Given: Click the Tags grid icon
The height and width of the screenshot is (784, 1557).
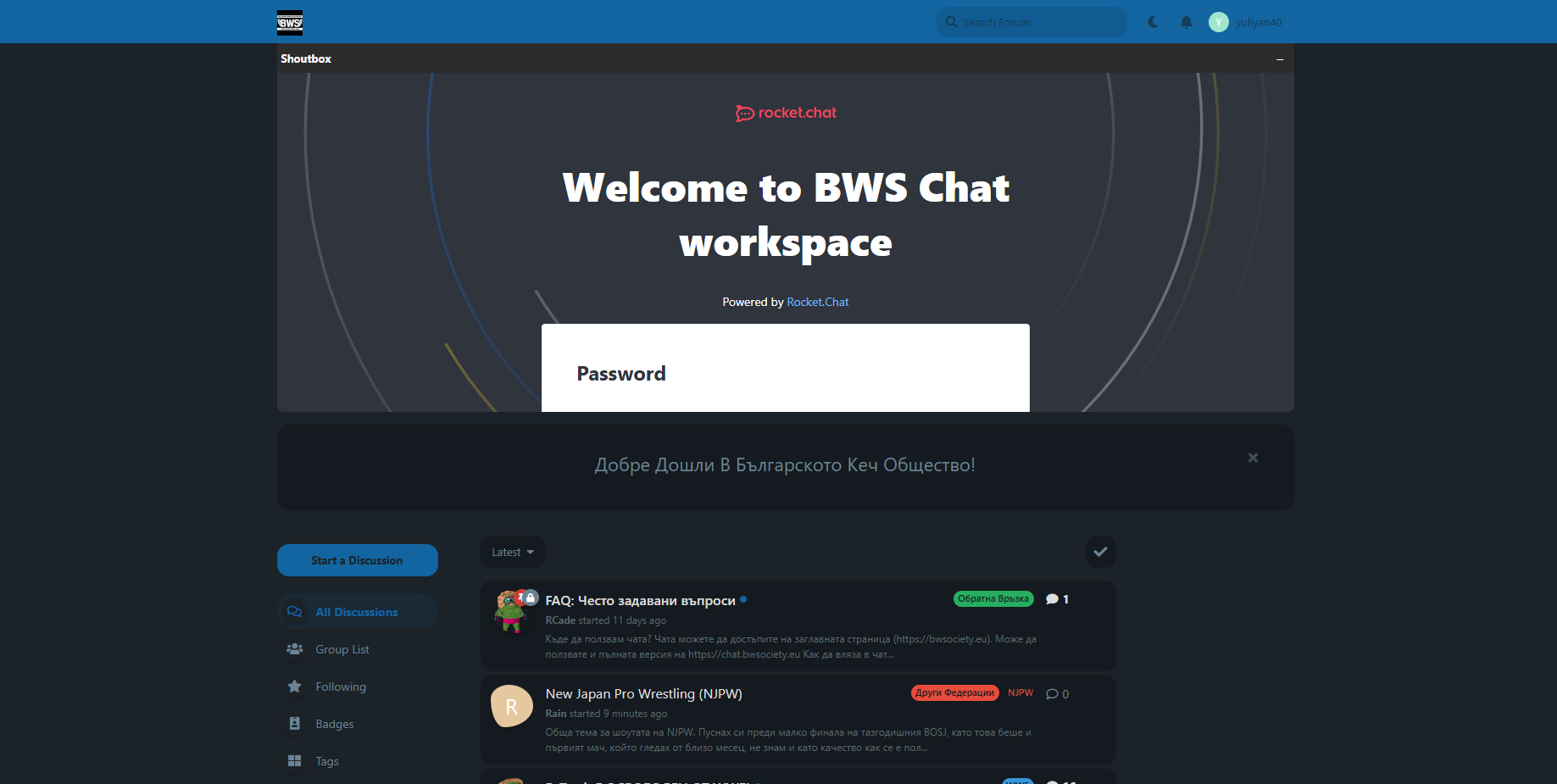Looking at the screenshot, I should pos(294,761).
